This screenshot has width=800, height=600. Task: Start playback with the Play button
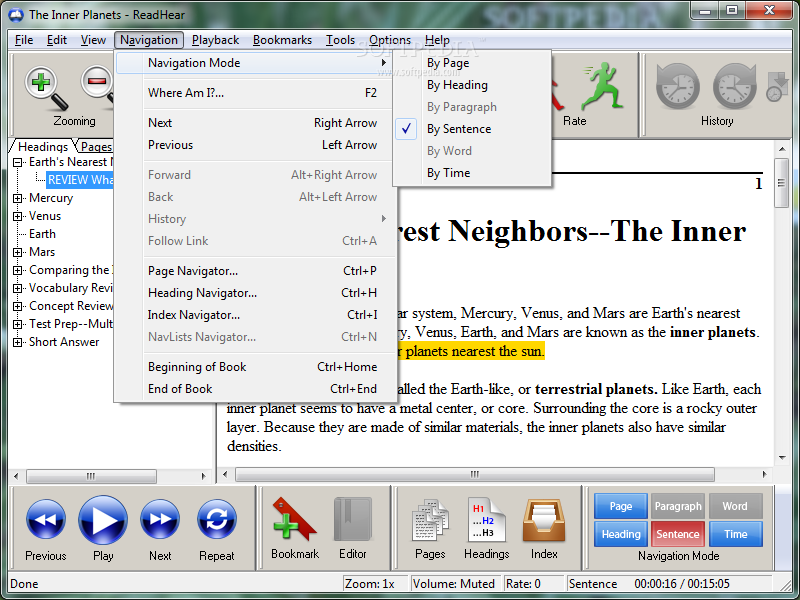103,519
